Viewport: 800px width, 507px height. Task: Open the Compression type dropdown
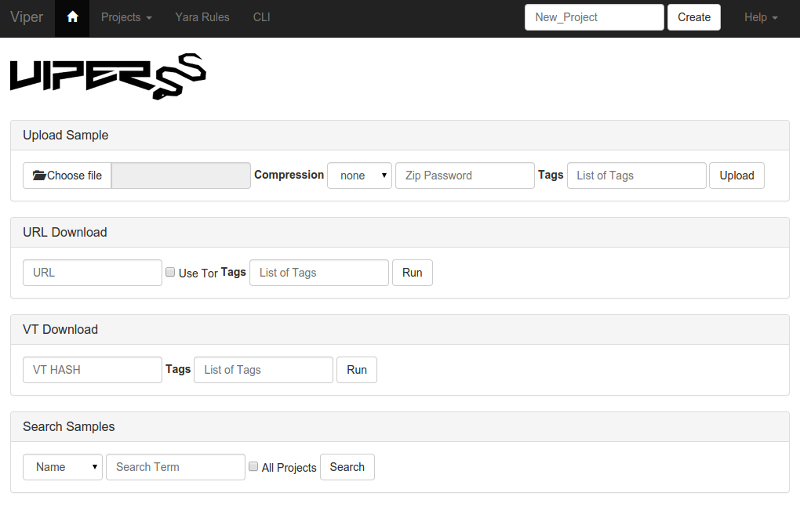359,175
